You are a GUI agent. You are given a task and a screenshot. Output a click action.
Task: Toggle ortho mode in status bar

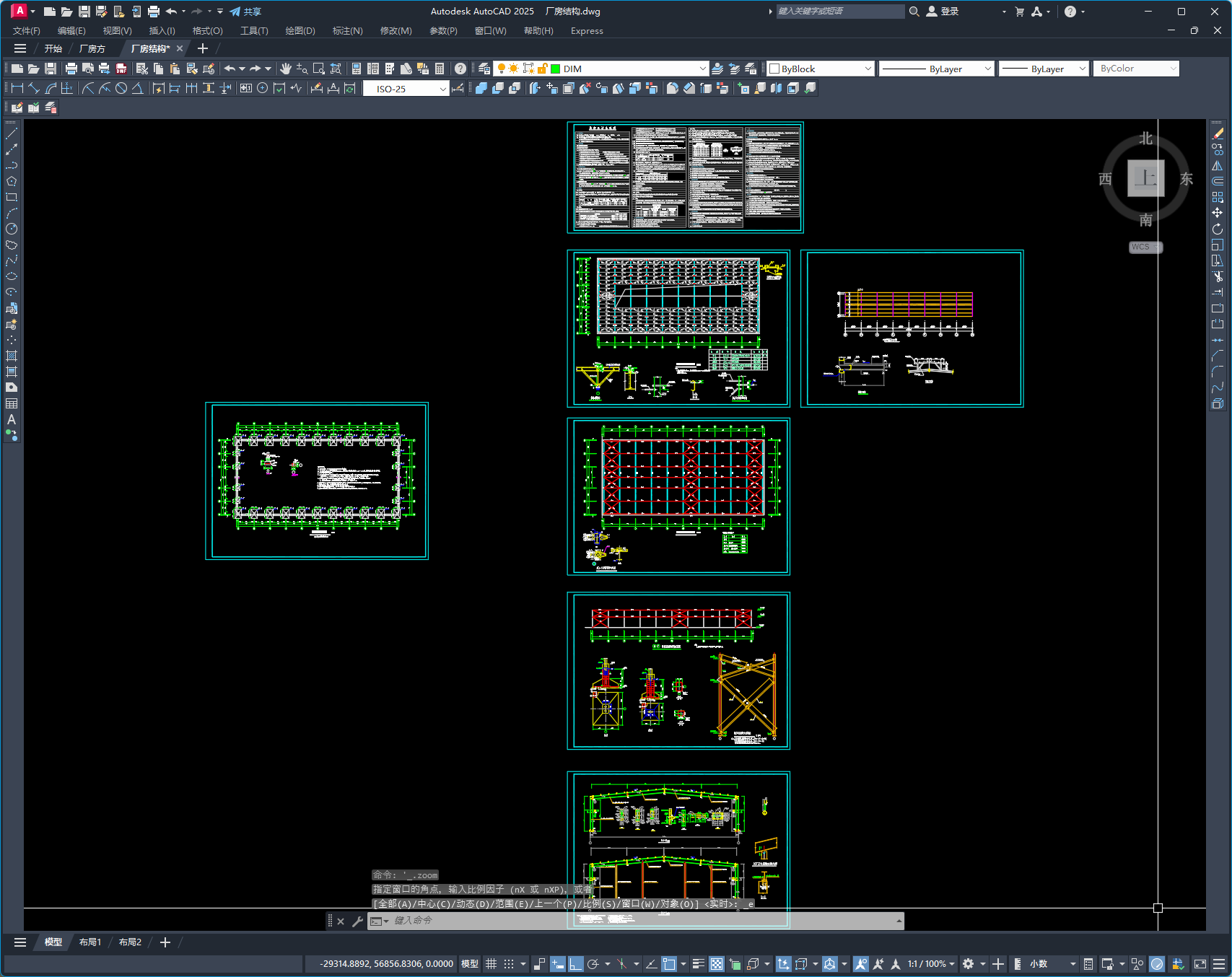[x=575, y=964]
